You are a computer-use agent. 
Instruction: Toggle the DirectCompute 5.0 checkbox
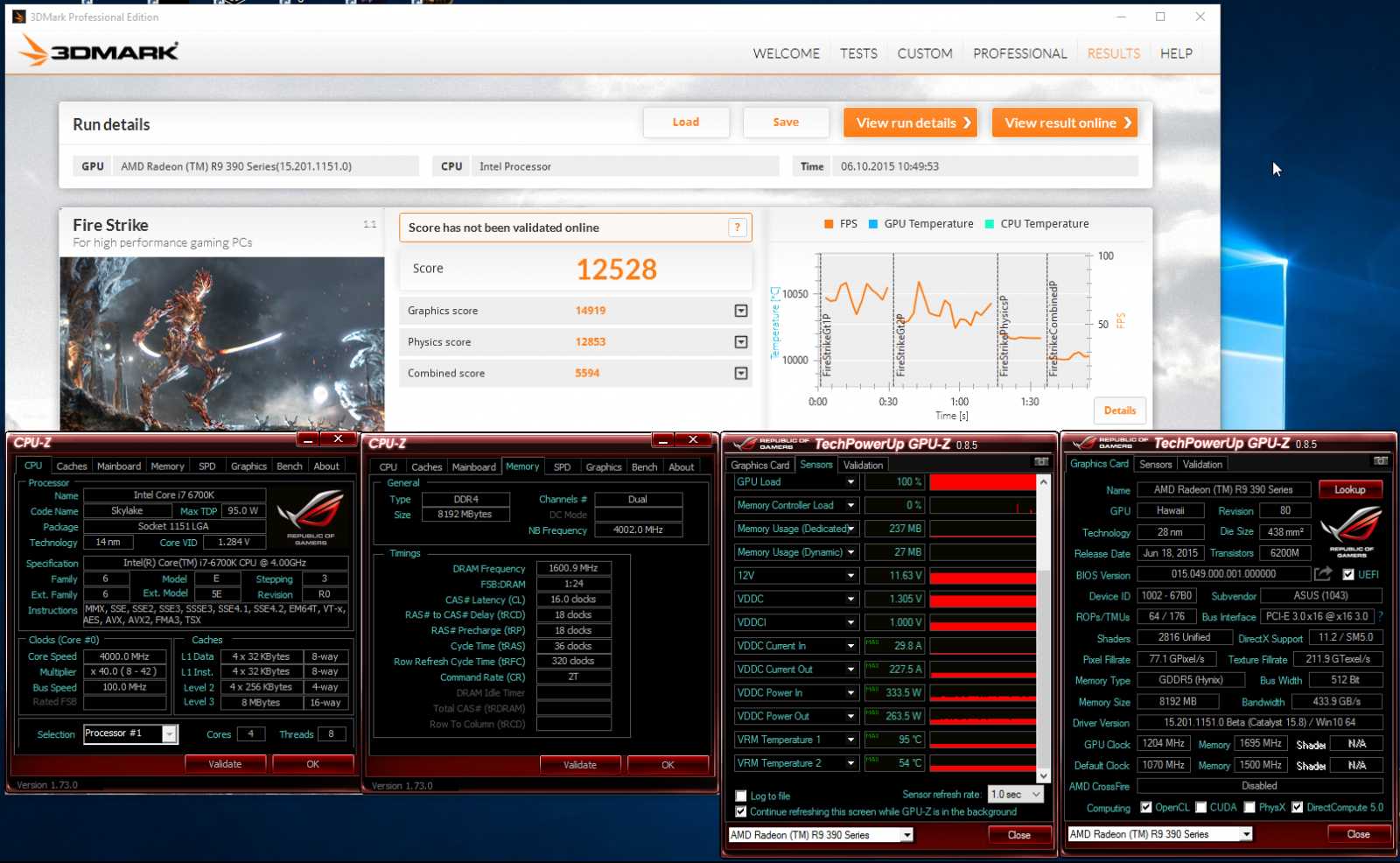tap(1298, 808)
